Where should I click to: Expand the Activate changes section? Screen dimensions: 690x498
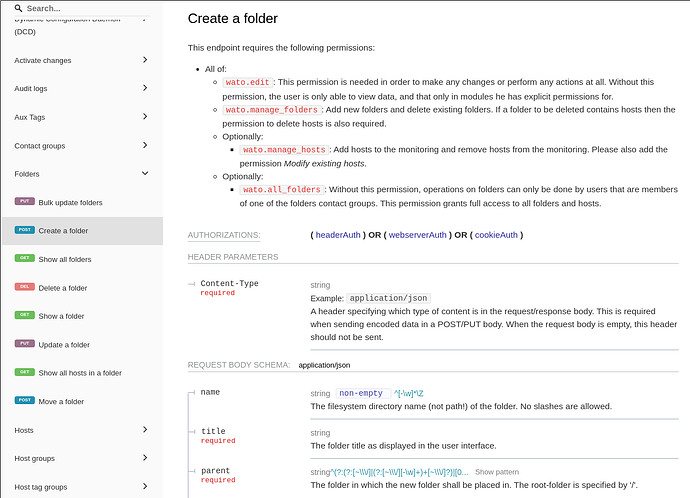[145, 60]
